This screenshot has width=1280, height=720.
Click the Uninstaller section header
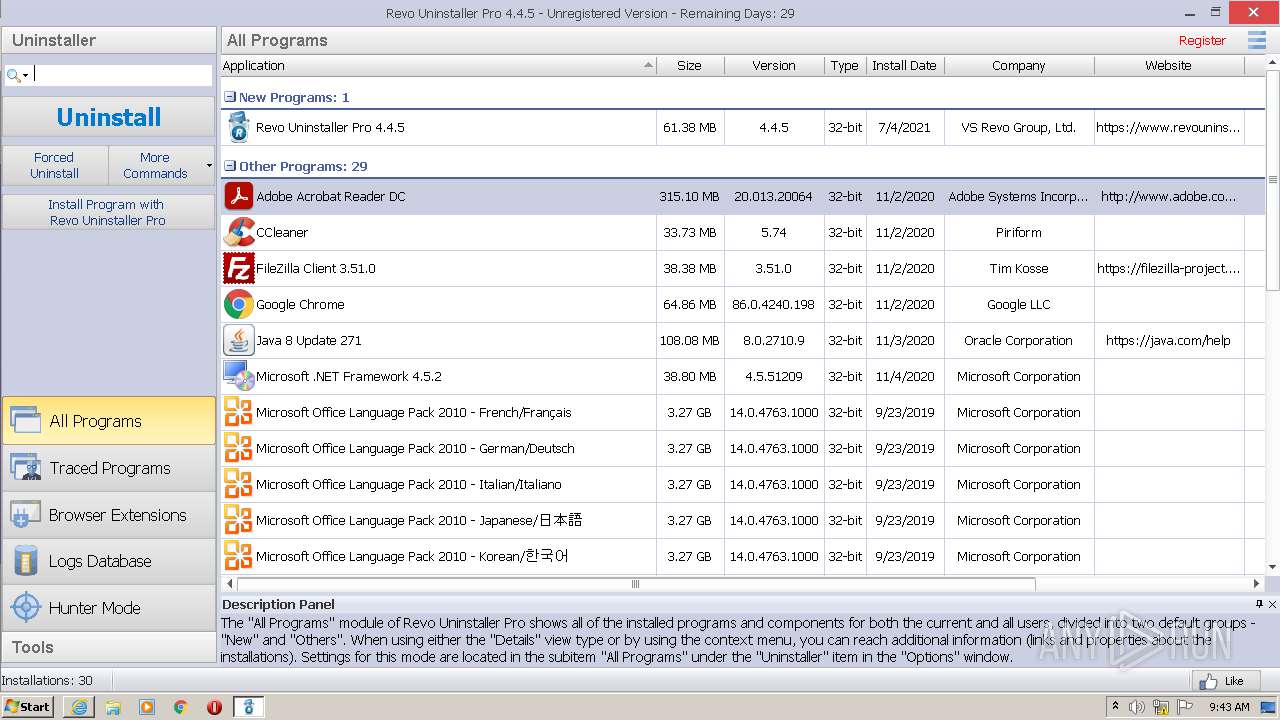pos(108,40)
